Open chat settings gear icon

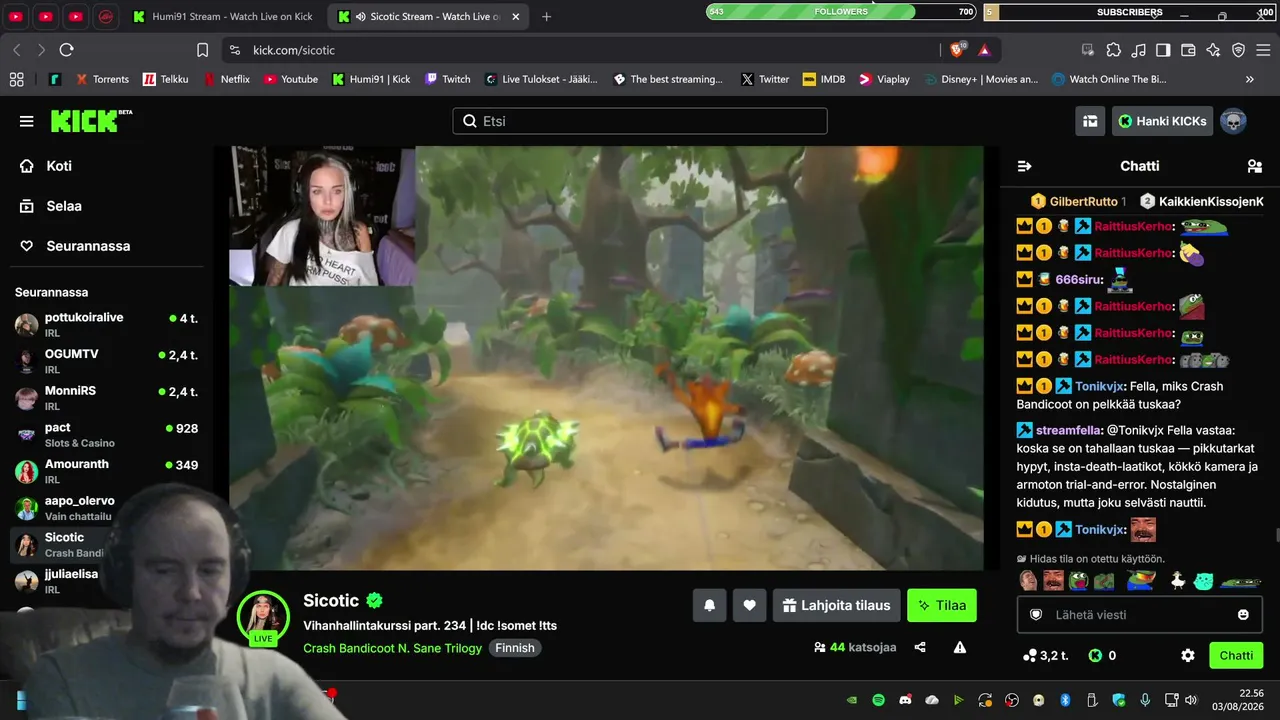(1188, 655)
